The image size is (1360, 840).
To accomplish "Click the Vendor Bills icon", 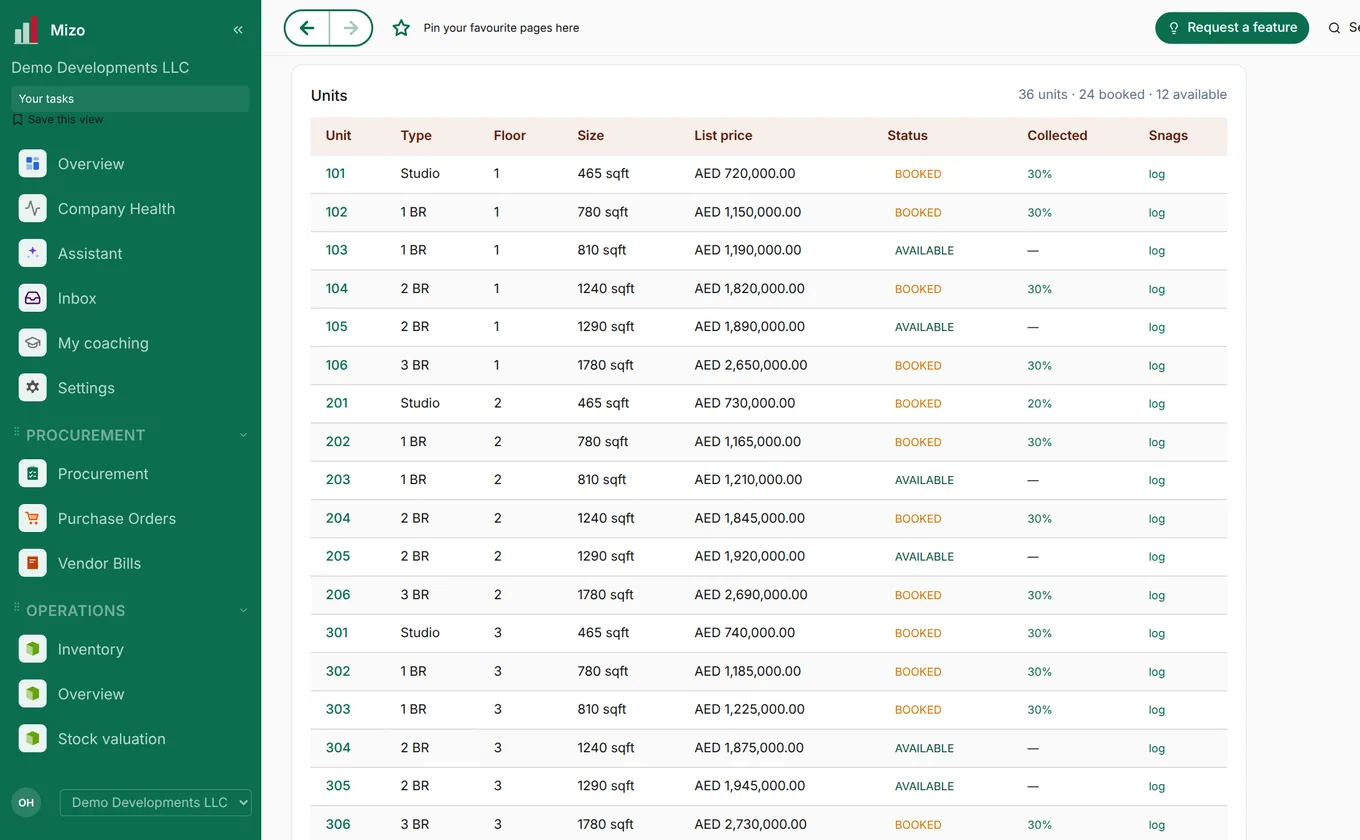I will (x=33, y=563).
